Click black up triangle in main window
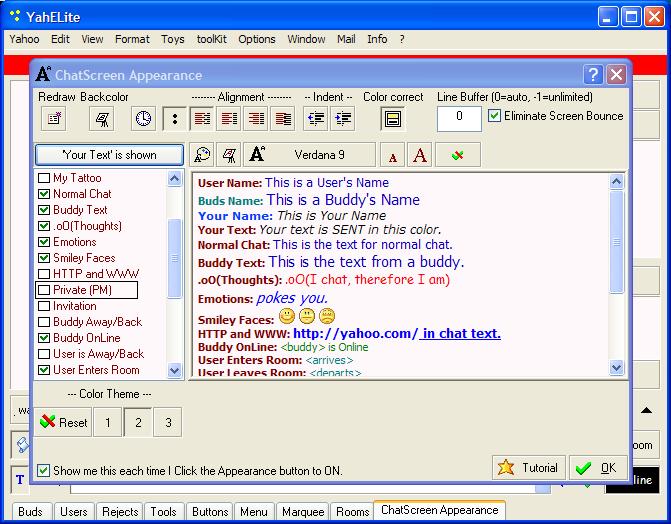 646,411
